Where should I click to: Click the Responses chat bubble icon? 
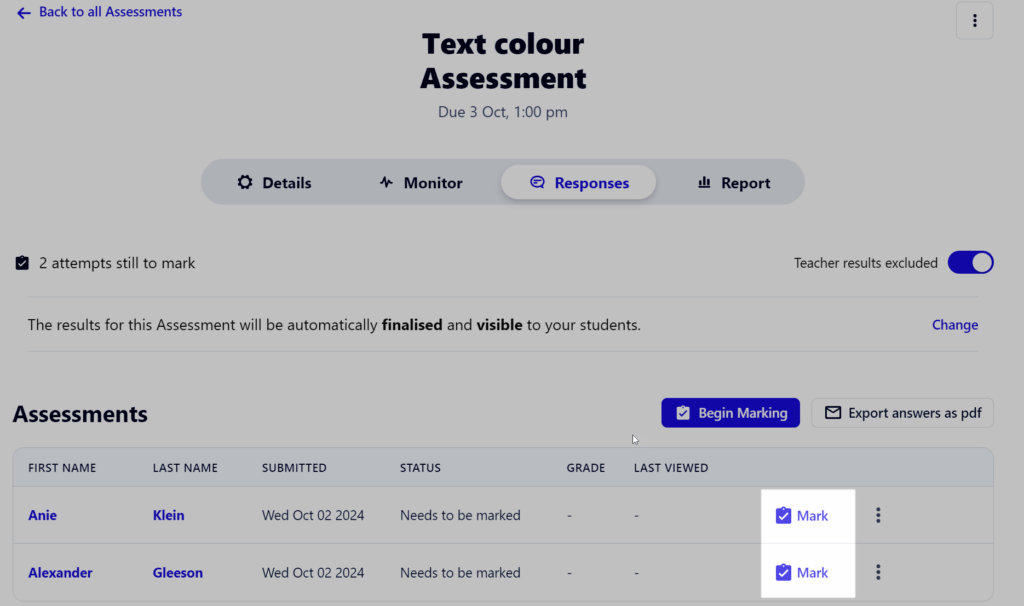[537, 182]
